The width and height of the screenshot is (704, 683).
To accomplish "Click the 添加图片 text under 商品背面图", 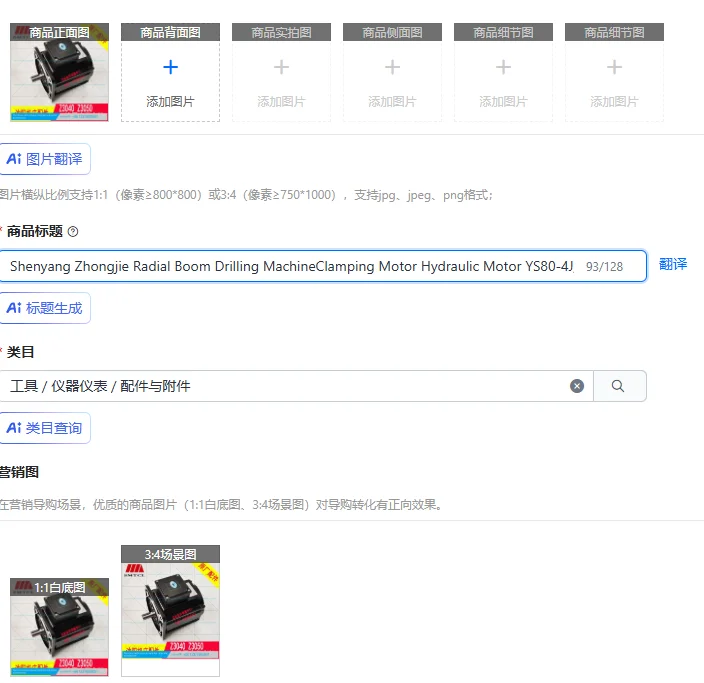I will click(170, 102).
